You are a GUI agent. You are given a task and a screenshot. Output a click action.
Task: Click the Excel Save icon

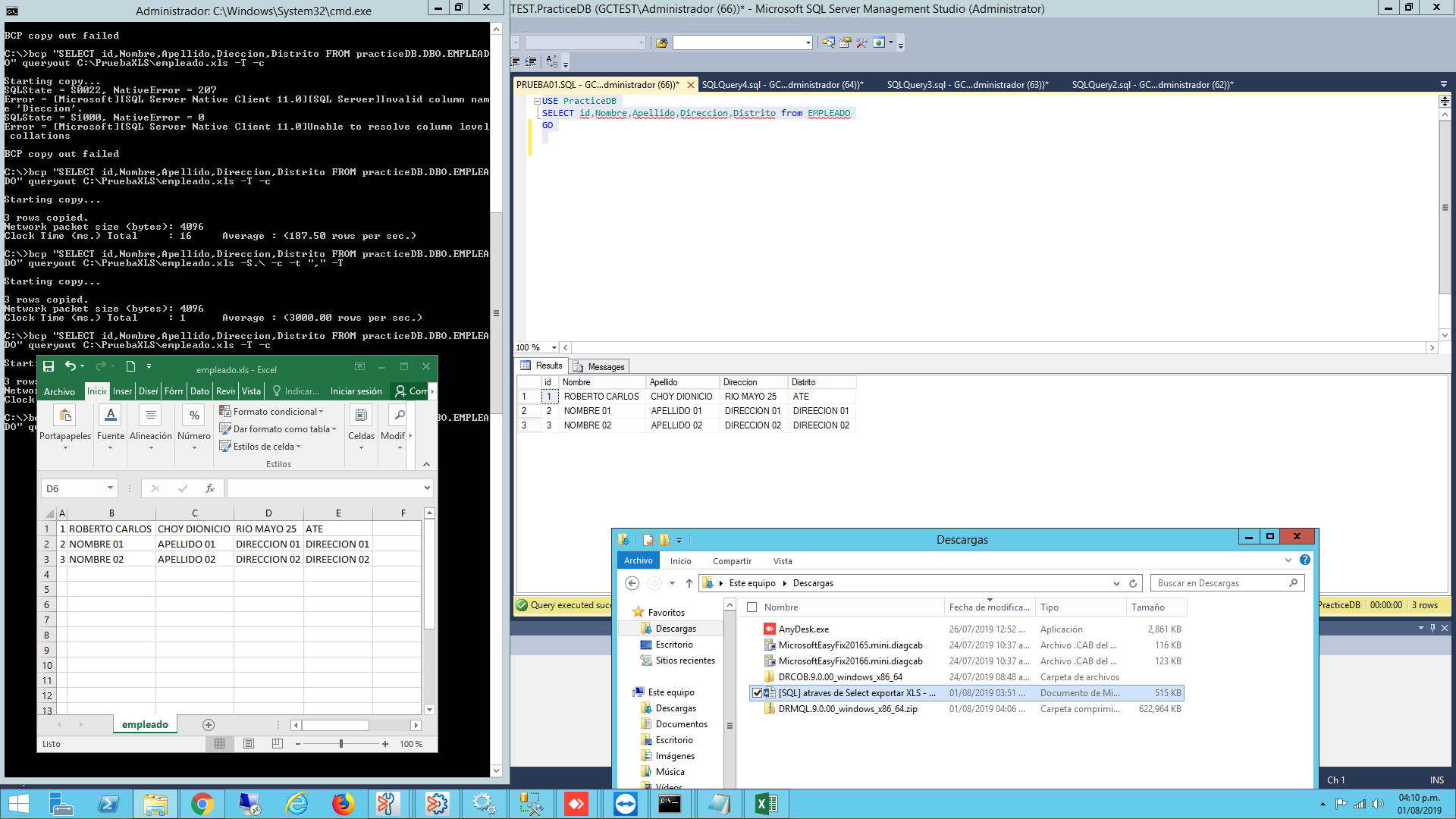49,366
